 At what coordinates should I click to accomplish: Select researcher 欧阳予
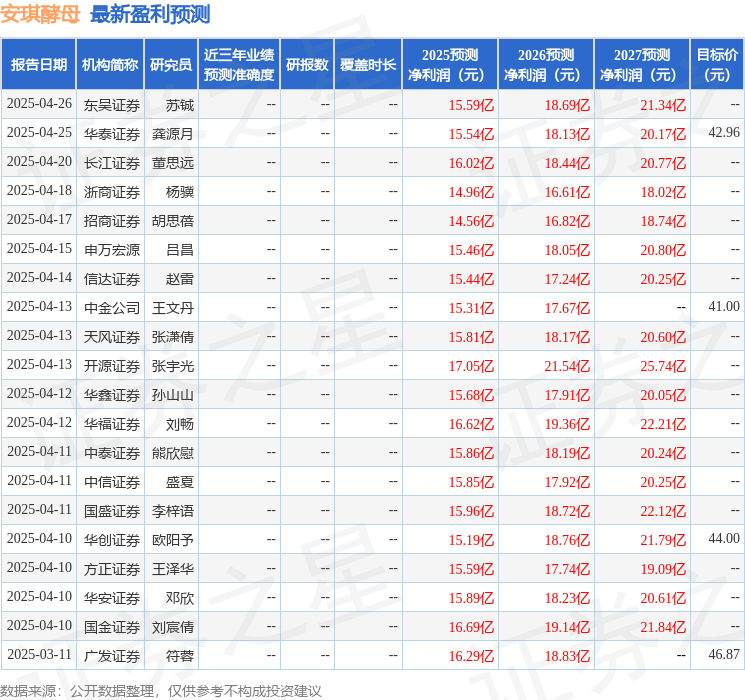[x=172, y=540]
